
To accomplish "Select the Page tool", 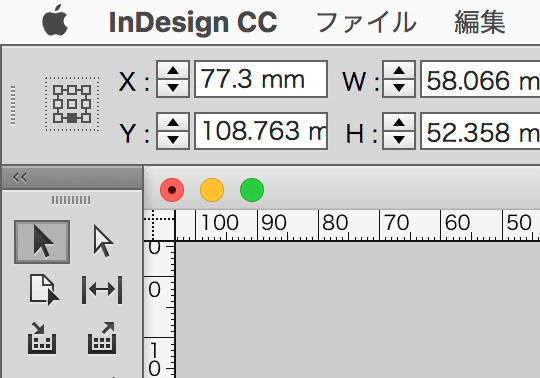I will click(43, 290).
